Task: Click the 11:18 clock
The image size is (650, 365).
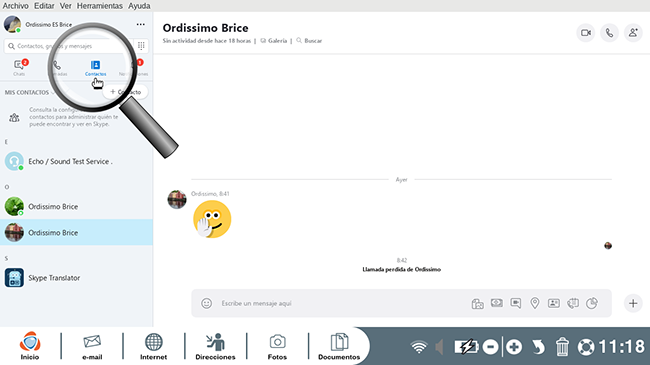Action: click(x=622, y=347)
